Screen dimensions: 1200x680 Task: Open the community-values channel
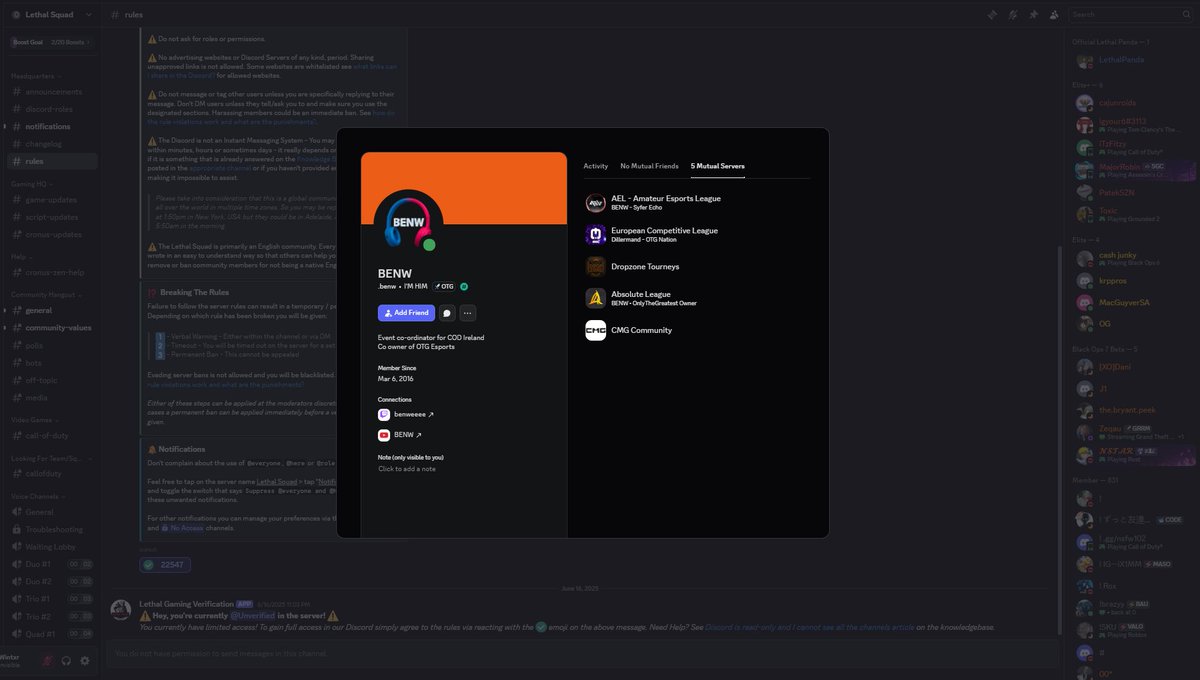pos(53,328)
